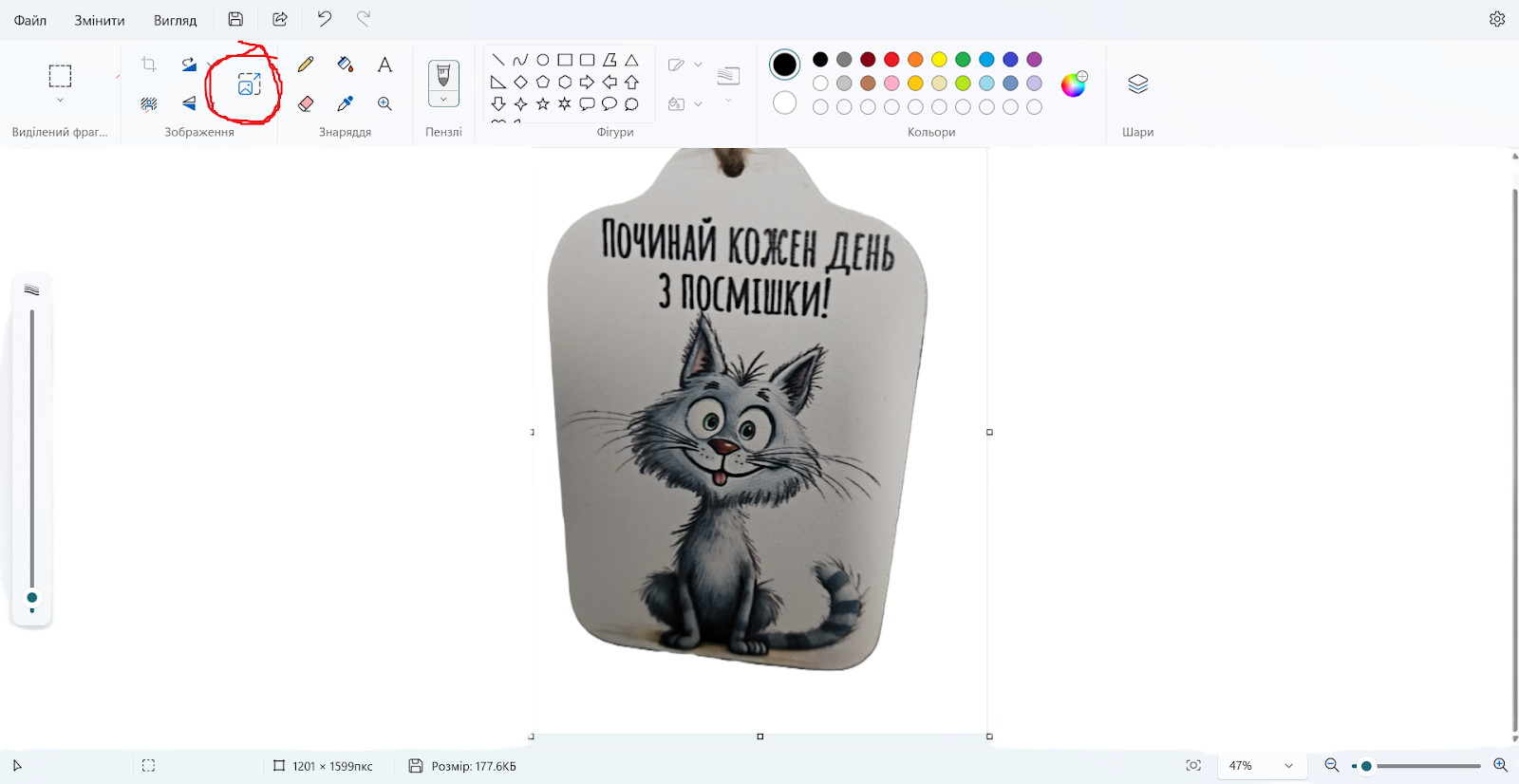1519x784 pixels.
Task: Select the Text tool
Action: pyautogui.click(x=384, y=65)
